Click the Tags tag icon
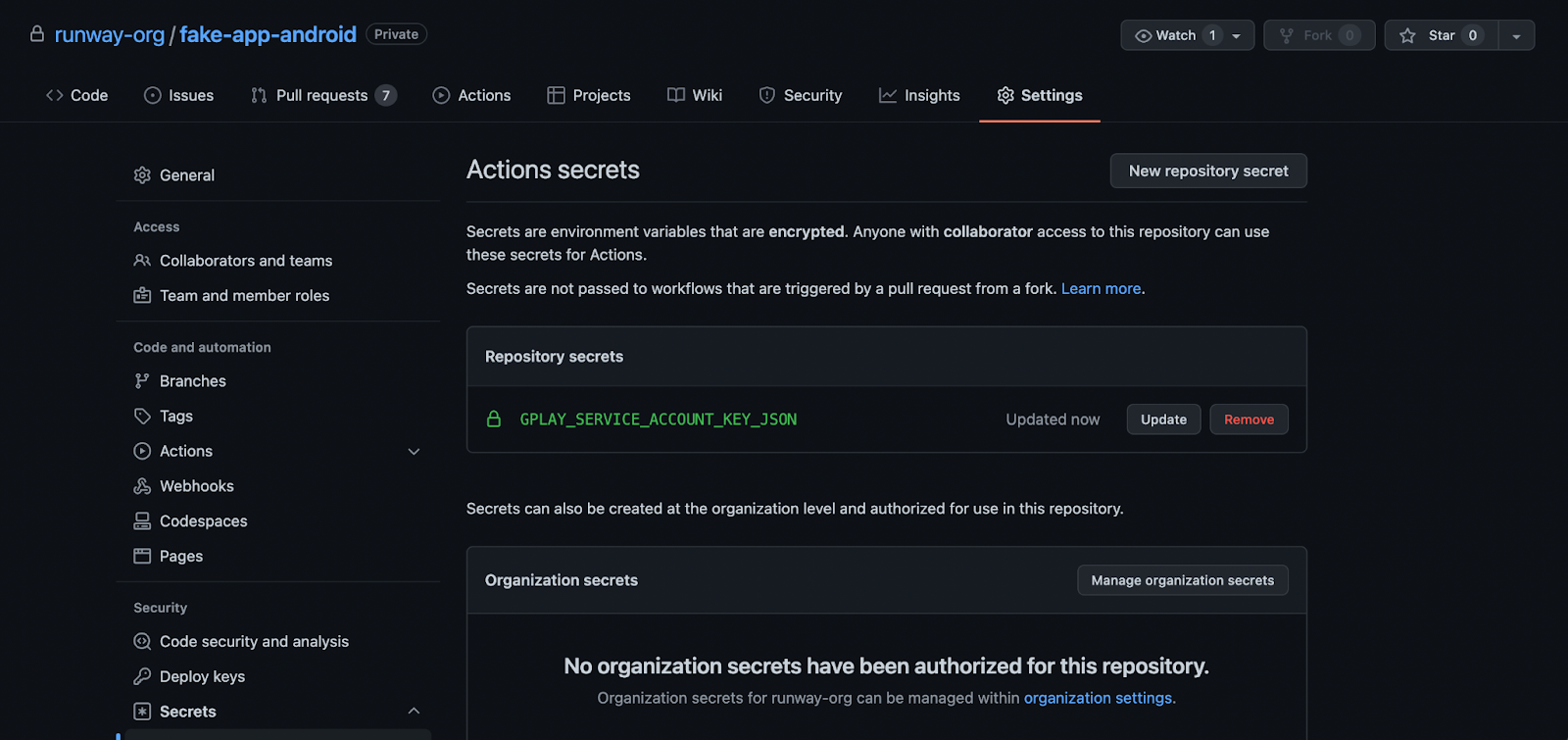 coord(142,417)
